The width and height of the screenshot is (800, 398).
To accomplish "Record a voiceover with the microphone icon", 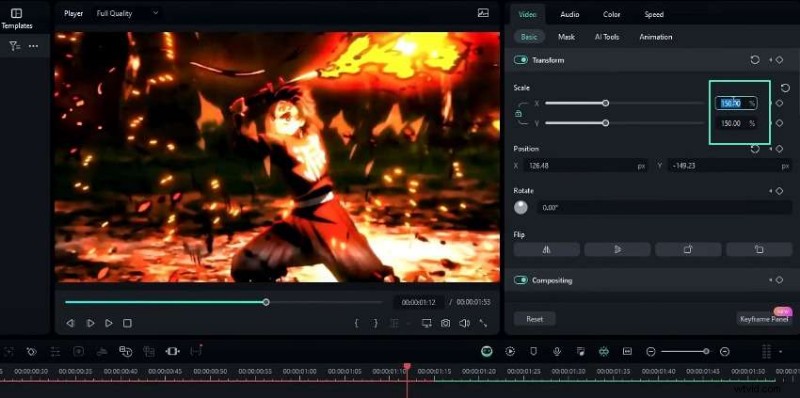I will tap(557, 351).
